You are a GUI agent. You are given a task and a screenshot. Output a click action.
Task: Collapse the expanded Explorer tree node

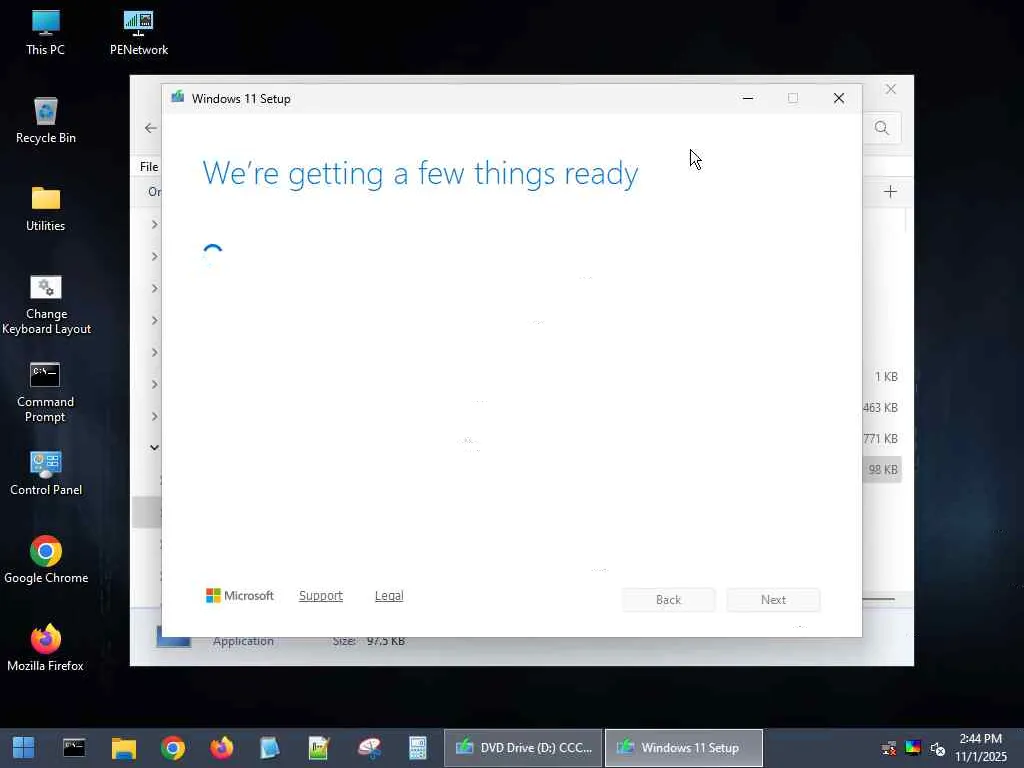[x=154, y=447]
